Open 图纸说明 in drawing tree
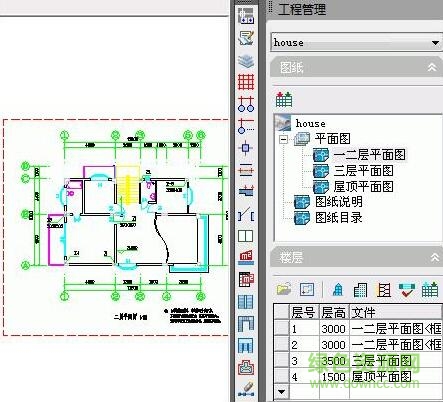The width and height of the screenshot is (443, 402). 339,202
